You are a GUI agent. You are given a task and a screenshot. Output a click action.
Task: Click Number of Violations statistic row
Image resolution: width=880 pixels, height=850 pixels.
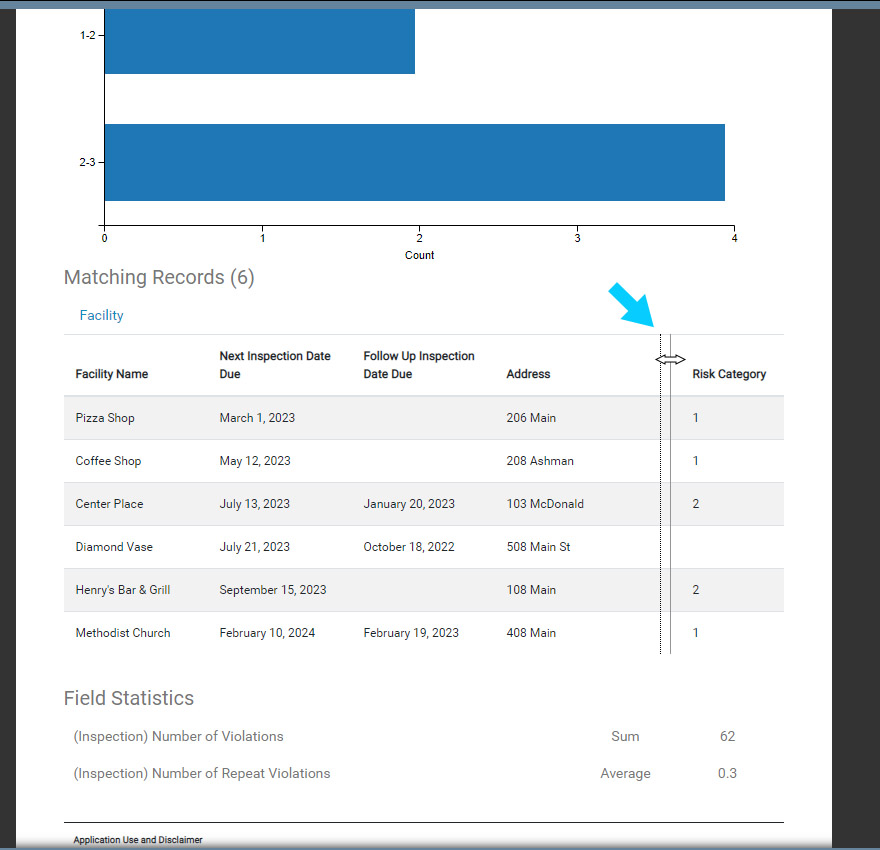[178, 736]
